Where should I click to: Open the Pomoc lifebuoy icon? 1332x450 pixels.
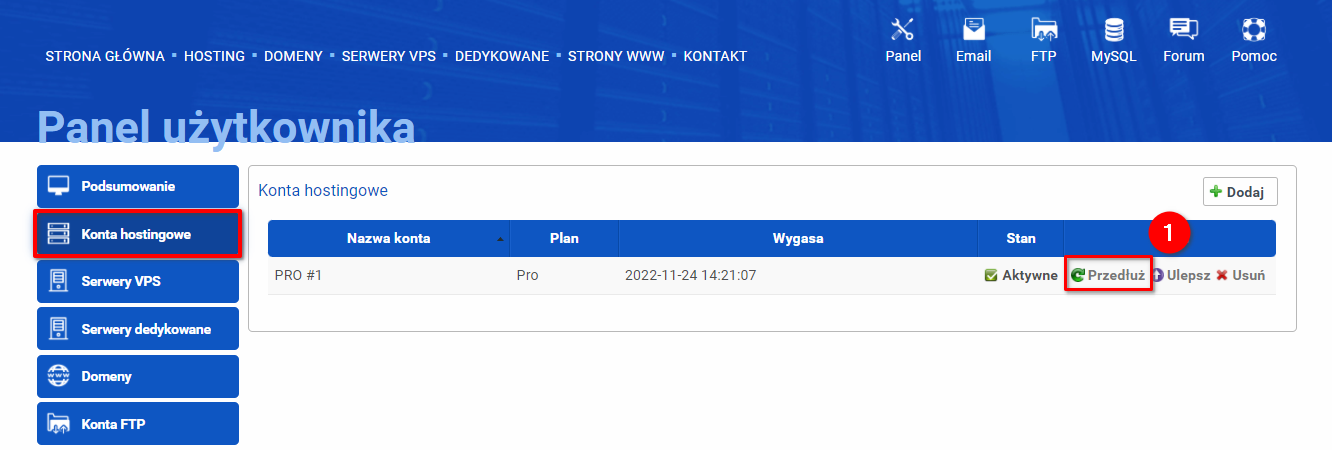pyautogui.click(x=1254, y=29)
